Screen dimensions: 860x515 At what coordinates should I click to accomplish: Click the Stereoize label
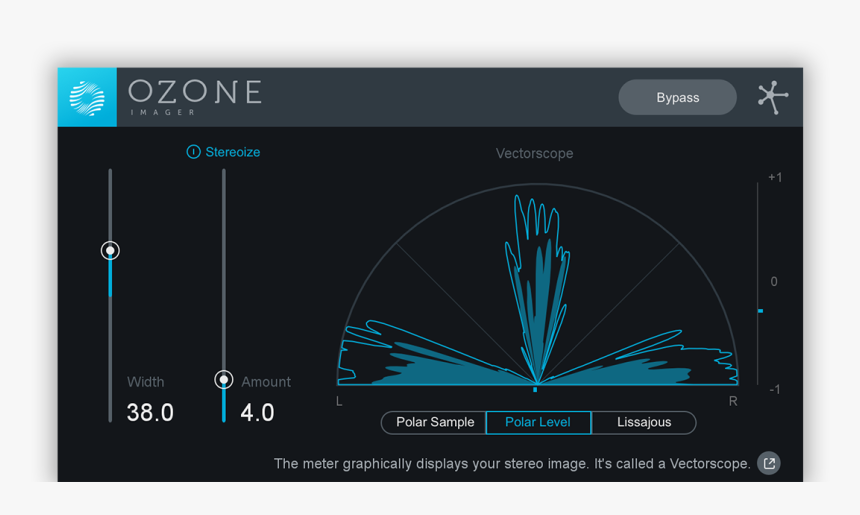233,152
